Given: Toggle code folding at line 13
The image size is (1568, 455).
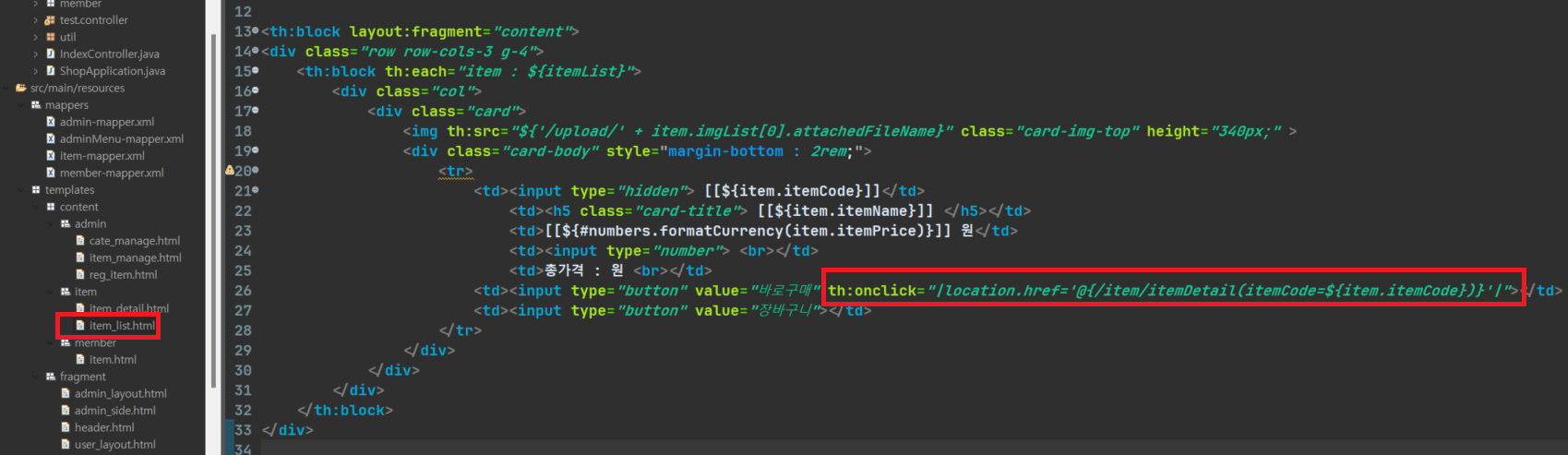Looking at the screenshot, I should tap(256, 31).
